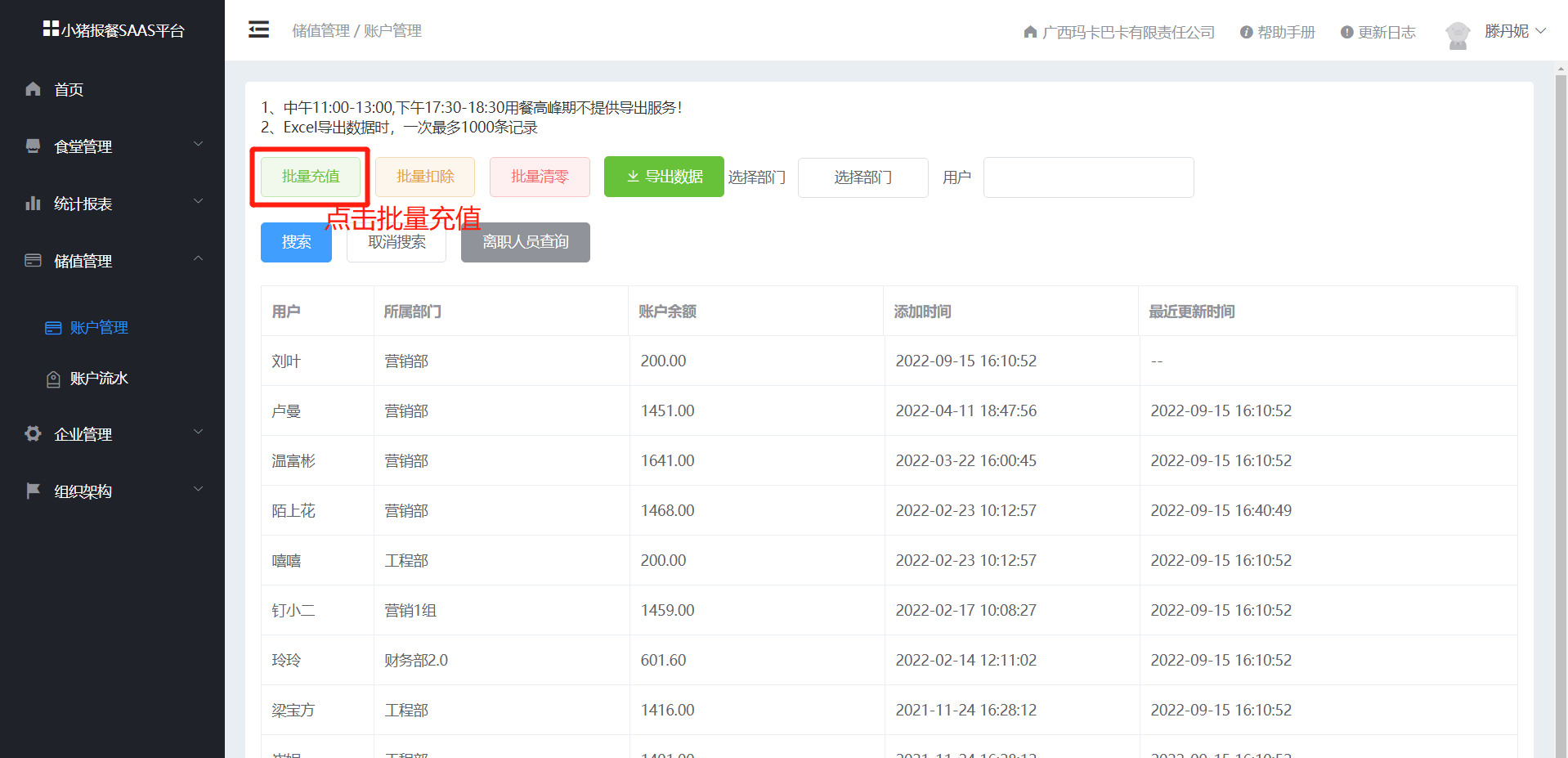1568x758 pixels.
Task: Click user name 梁宝方 in table
Action: [x=293, y=711]
